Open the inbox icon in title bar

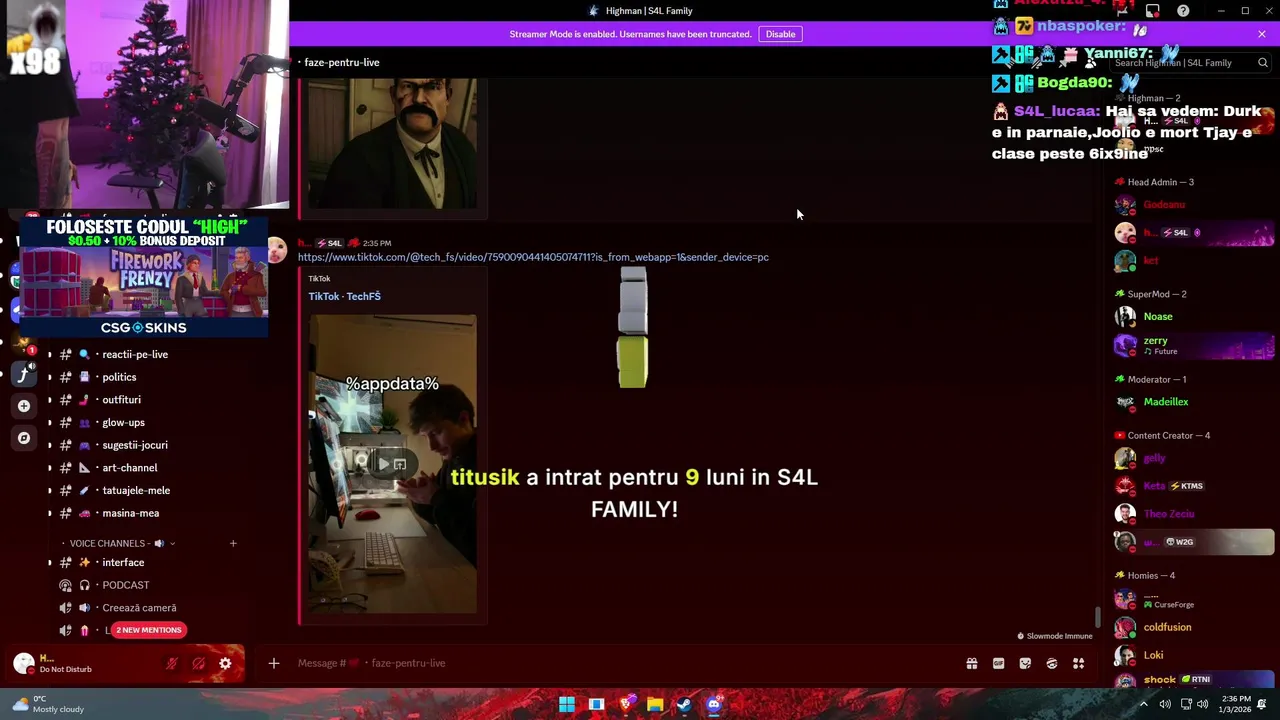click(x=1153, y=11)
